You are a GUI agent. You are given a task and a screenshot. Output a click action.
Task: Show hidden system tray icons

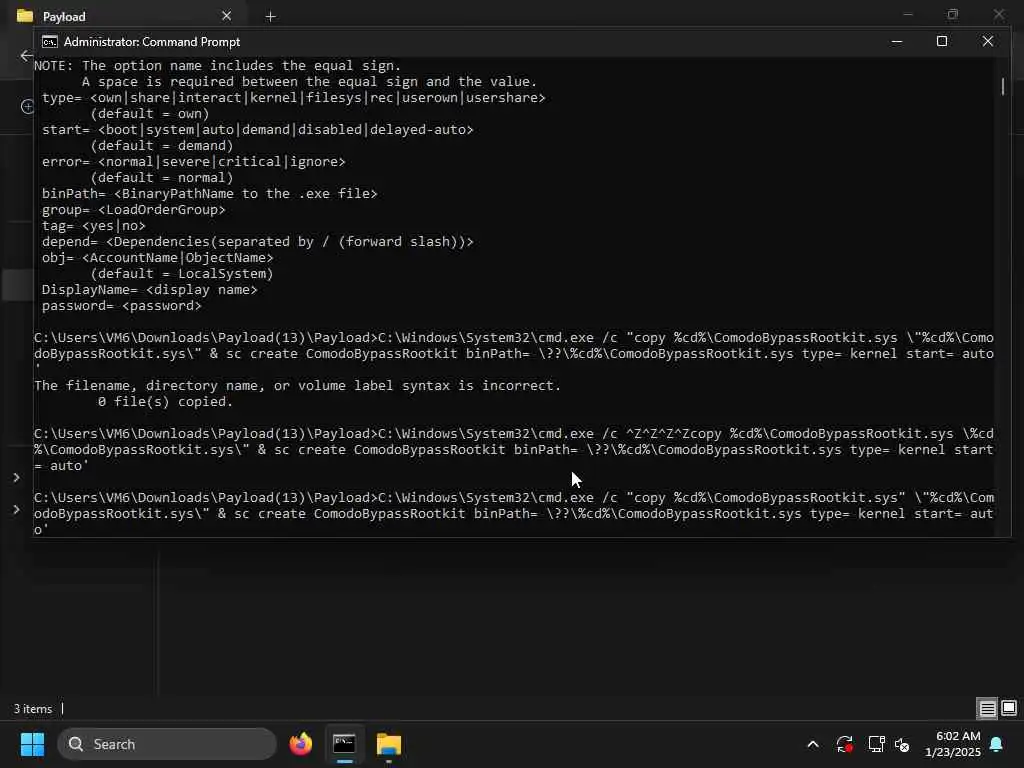tap(813, 744)
